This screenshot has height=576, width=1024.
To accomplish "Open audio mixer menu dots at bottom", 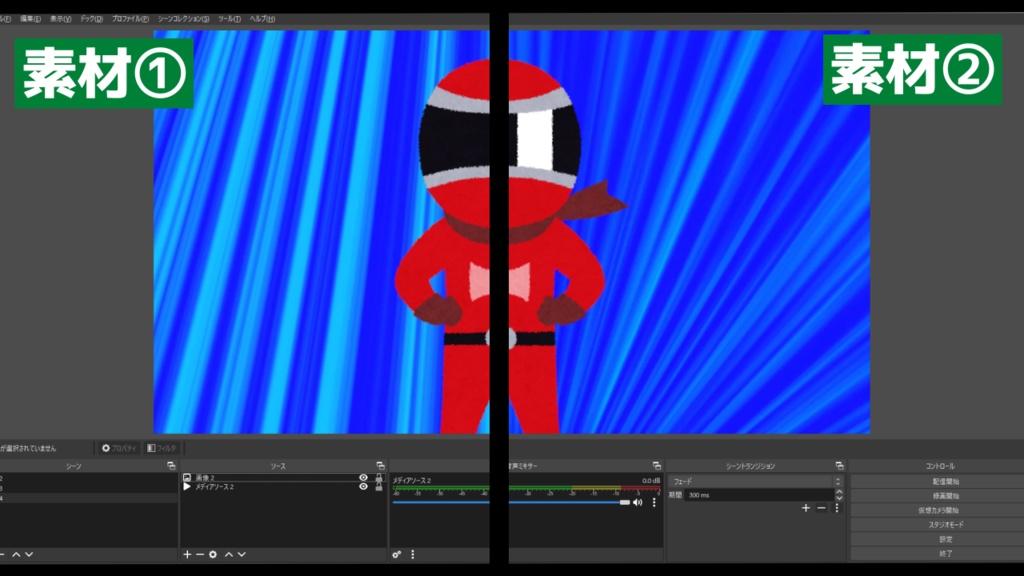I will (412, 554).
